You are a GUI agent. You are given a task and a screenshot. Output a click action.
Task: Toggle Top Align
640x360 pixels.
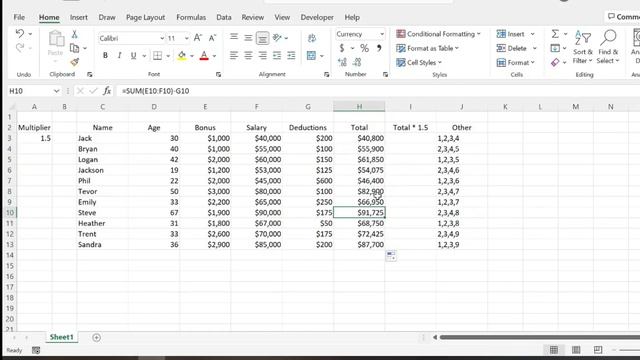(233, 38)
